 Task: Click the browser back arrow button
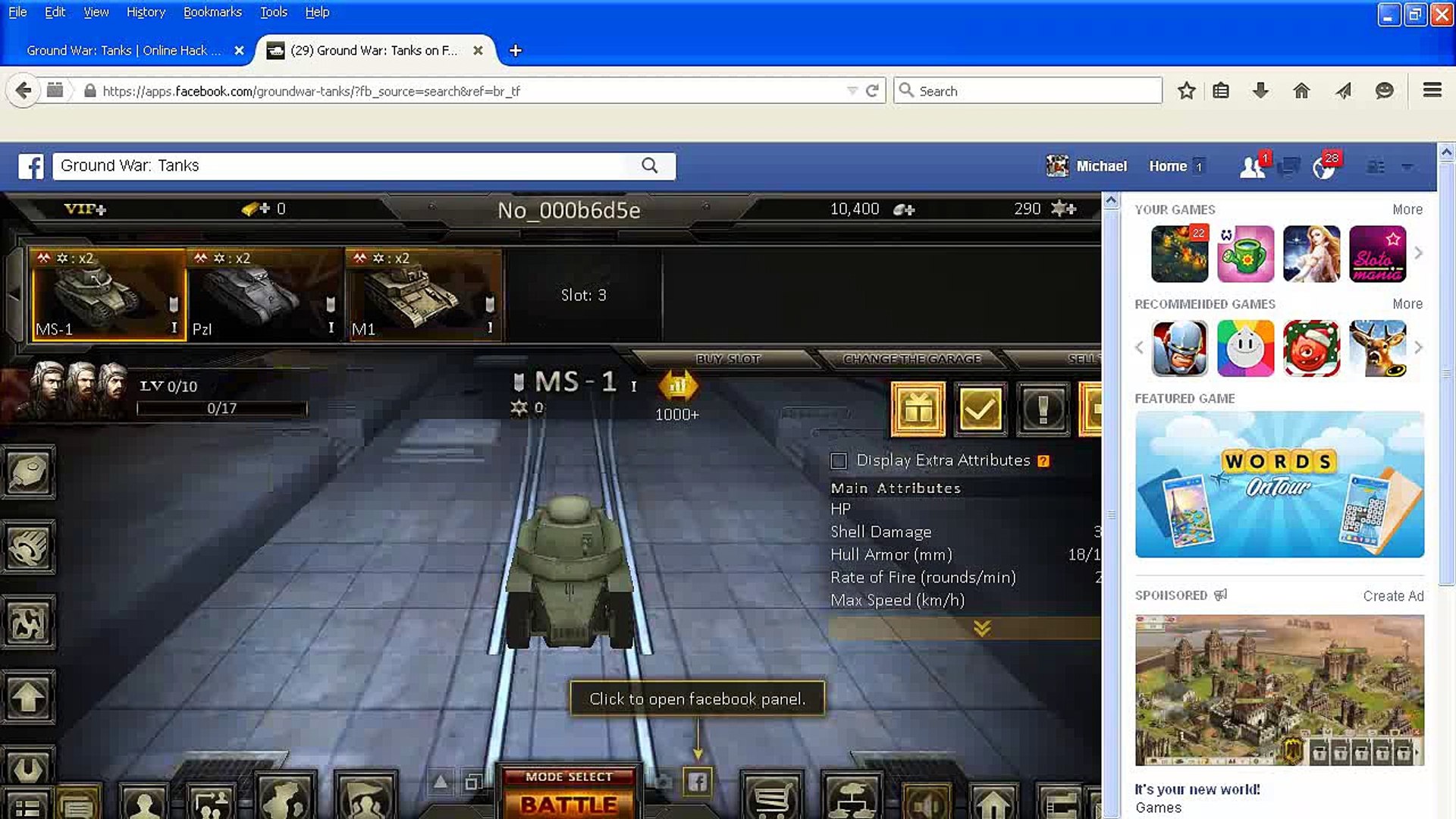coord(24,91)
